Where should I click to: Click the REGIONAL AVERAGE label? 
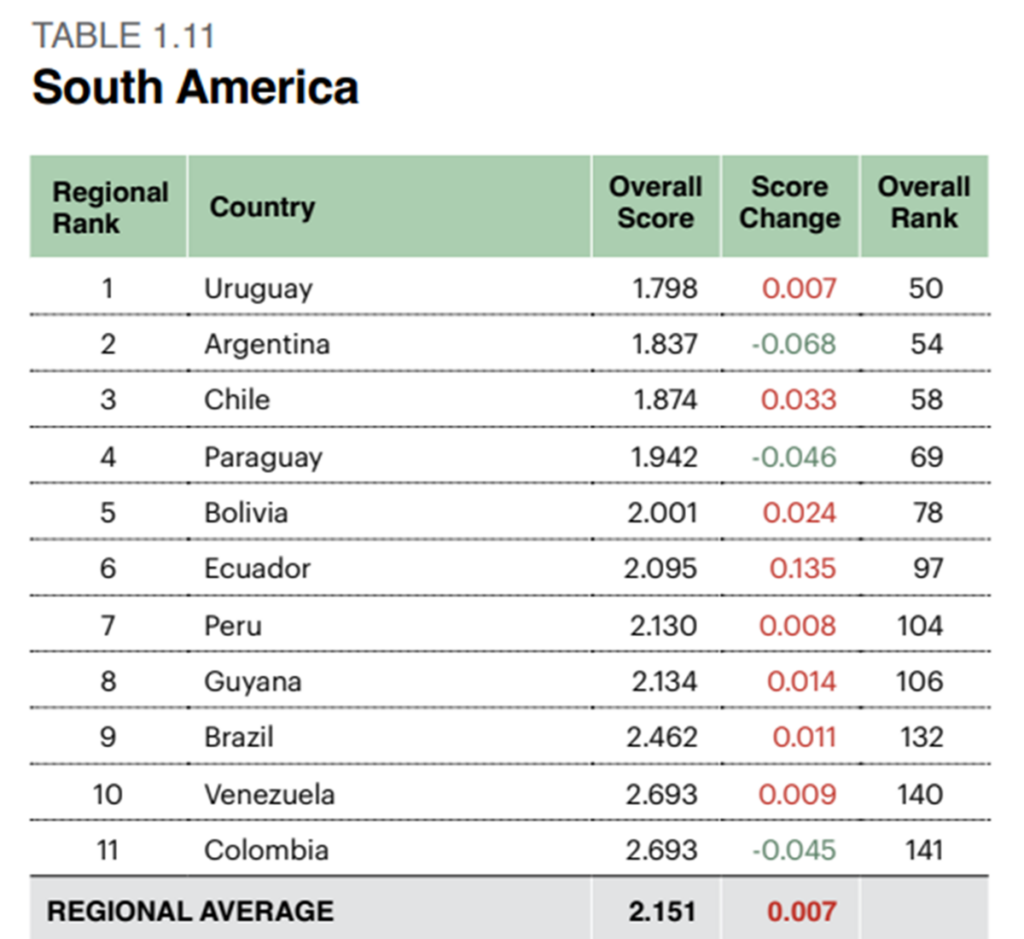pos(190,911)
